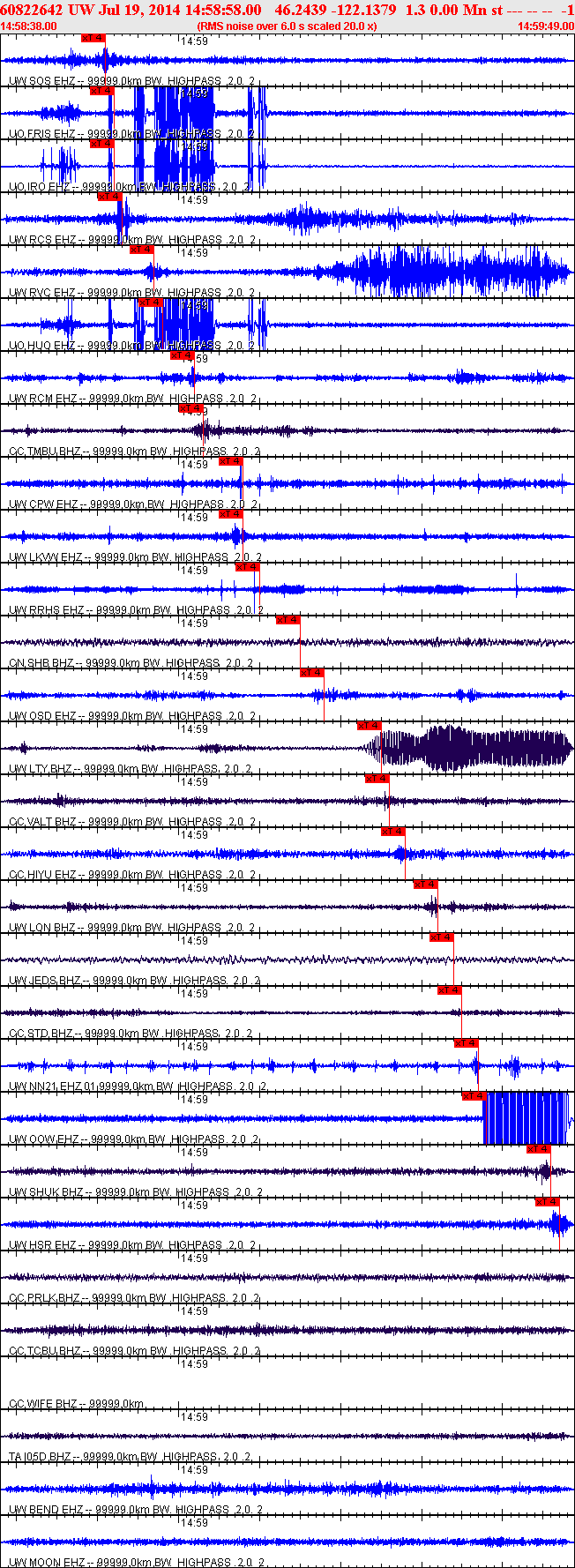Click the 'CC VALT BHZ' station label
This screenshot has width=575, height=1568.
[42, 822]
